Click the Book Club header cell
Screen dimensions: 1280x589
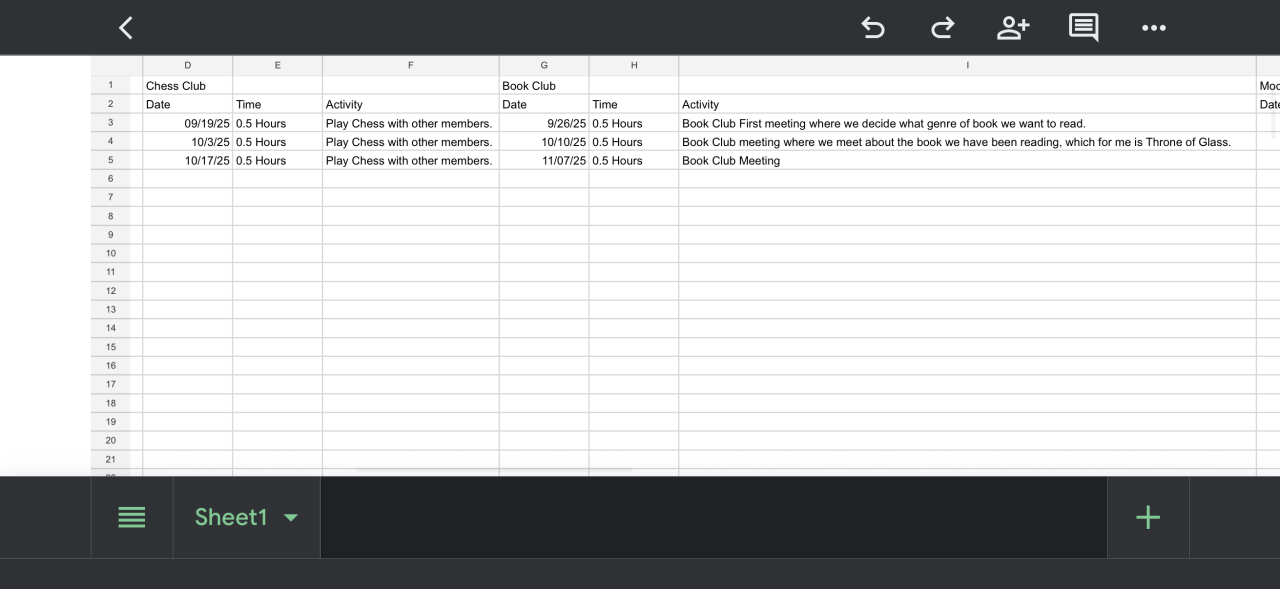pyautogui.click(x=544, y=86)
